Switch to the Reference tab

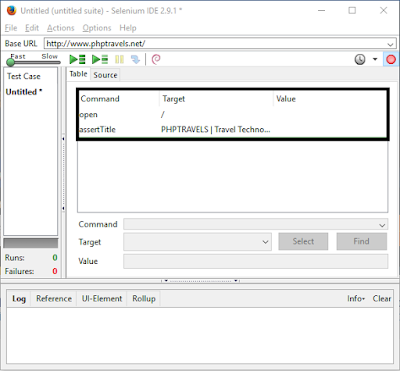coord(54,299)
